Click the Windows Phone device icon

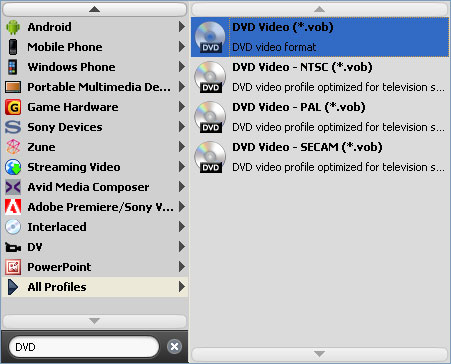(13, 67)
